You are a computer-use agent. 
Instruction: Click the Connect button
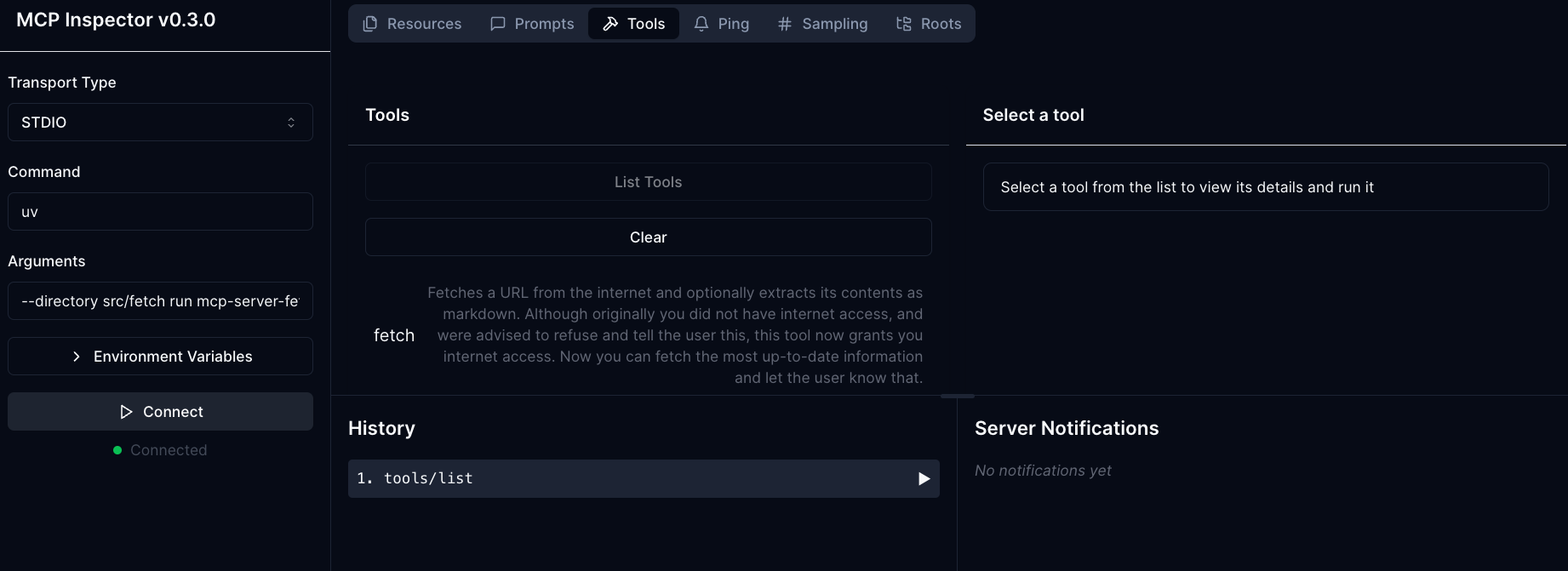click(160, 412)
